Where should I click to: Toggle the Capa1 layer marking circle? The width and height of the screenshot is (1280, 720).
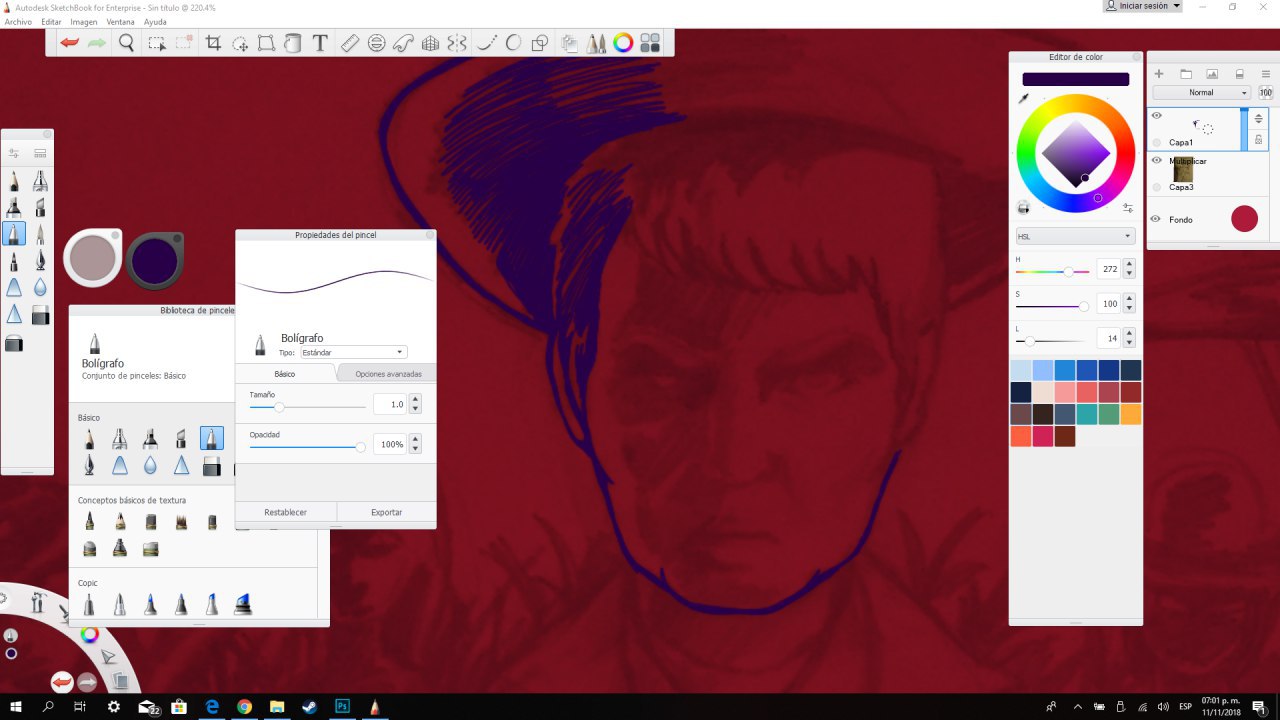[x=1157, y=143]
